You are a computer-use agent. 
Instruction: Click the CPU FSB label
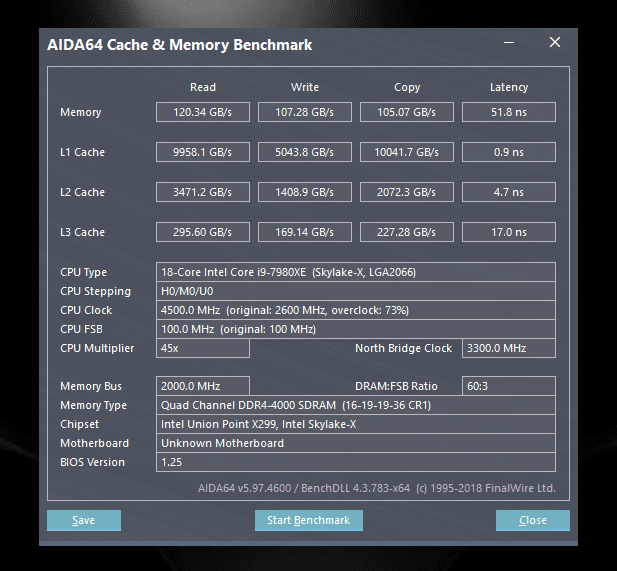tap(81, 329)
